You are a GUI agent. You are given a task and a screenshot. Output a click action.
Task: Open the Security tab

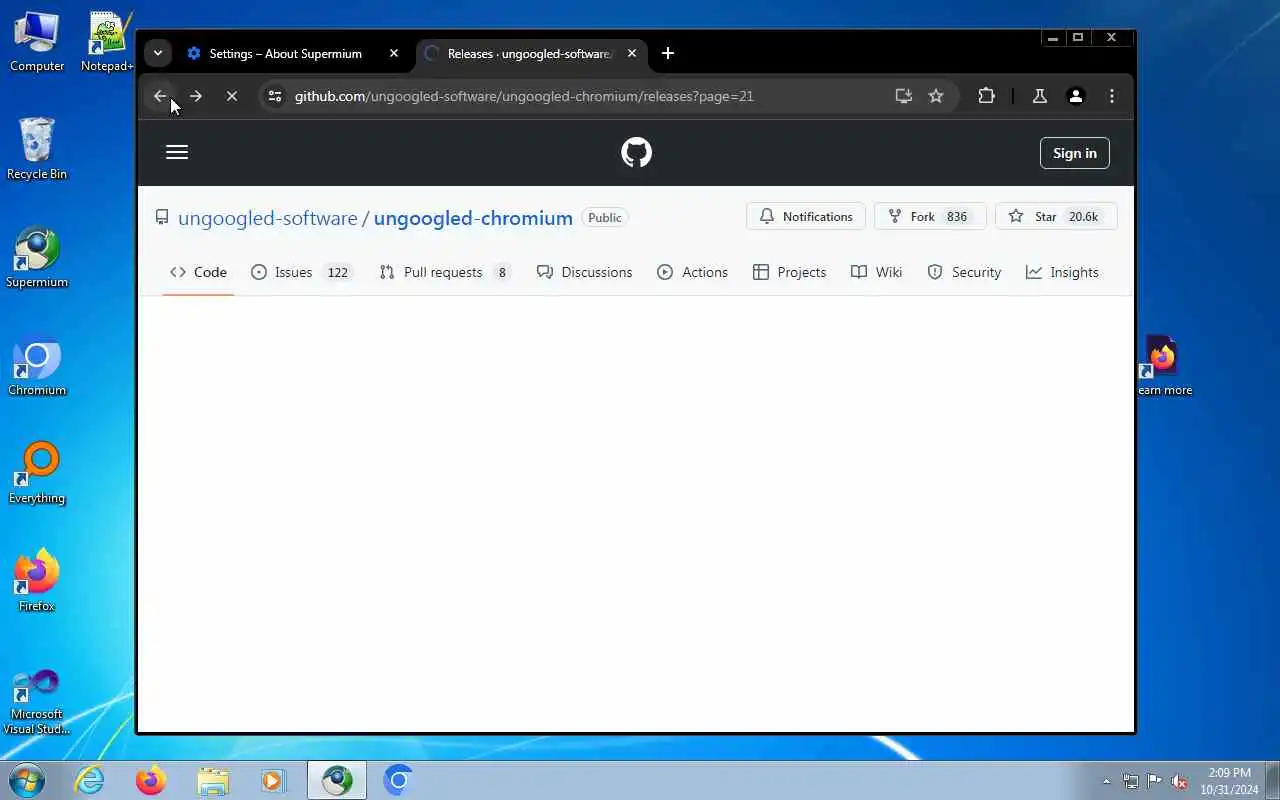click(x=964, y=272)
